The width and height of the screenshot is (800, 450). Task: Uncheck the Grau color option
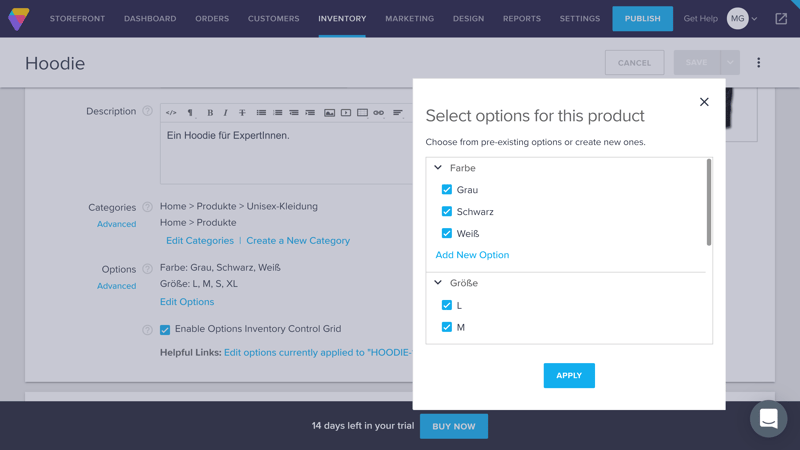(x=447, y=190)
